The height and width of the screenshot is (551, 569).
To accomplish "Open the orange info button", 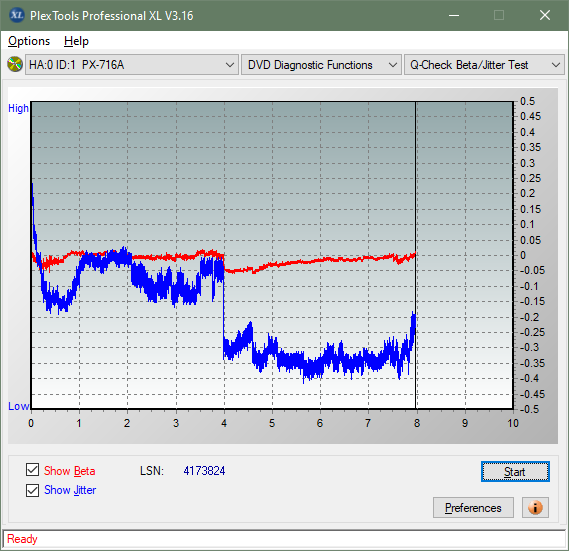I will (535, 507).
